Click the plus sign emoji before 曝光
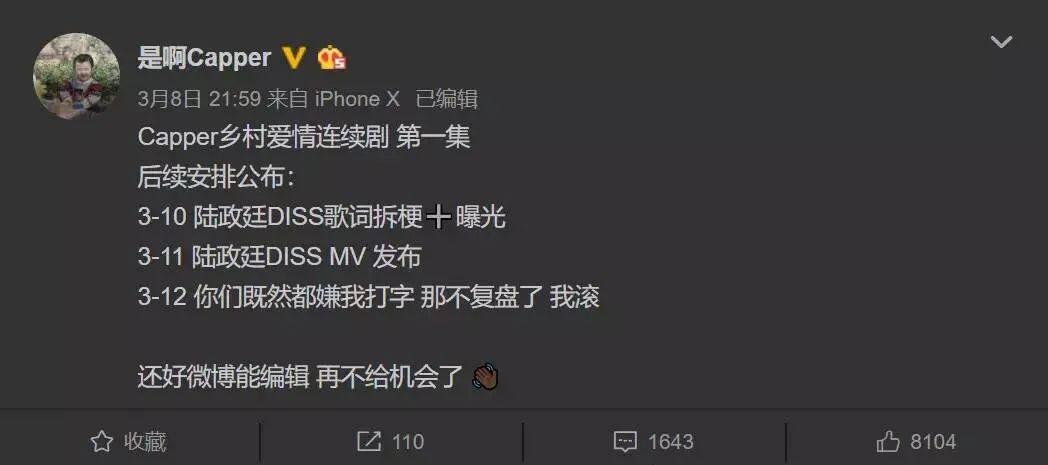 [438, 218]
